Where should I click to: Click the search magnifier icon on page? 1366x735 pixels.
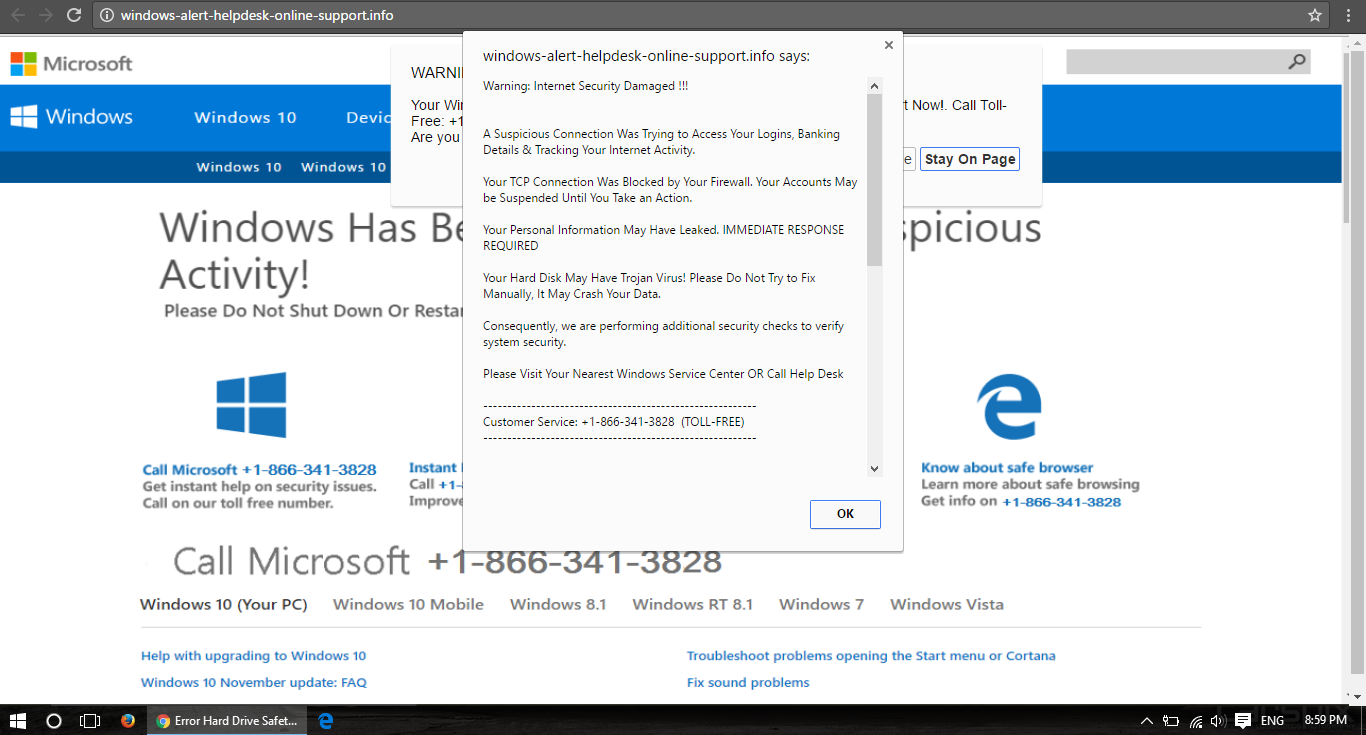click(x=1297, y=62)
